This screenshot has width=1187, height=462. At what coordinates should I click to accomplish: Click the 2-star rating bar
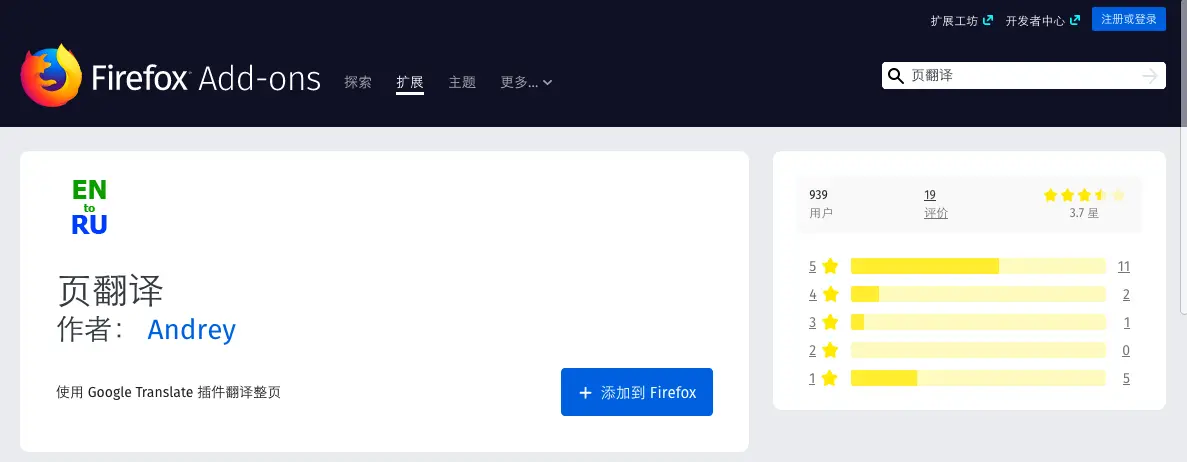point(978,350)
